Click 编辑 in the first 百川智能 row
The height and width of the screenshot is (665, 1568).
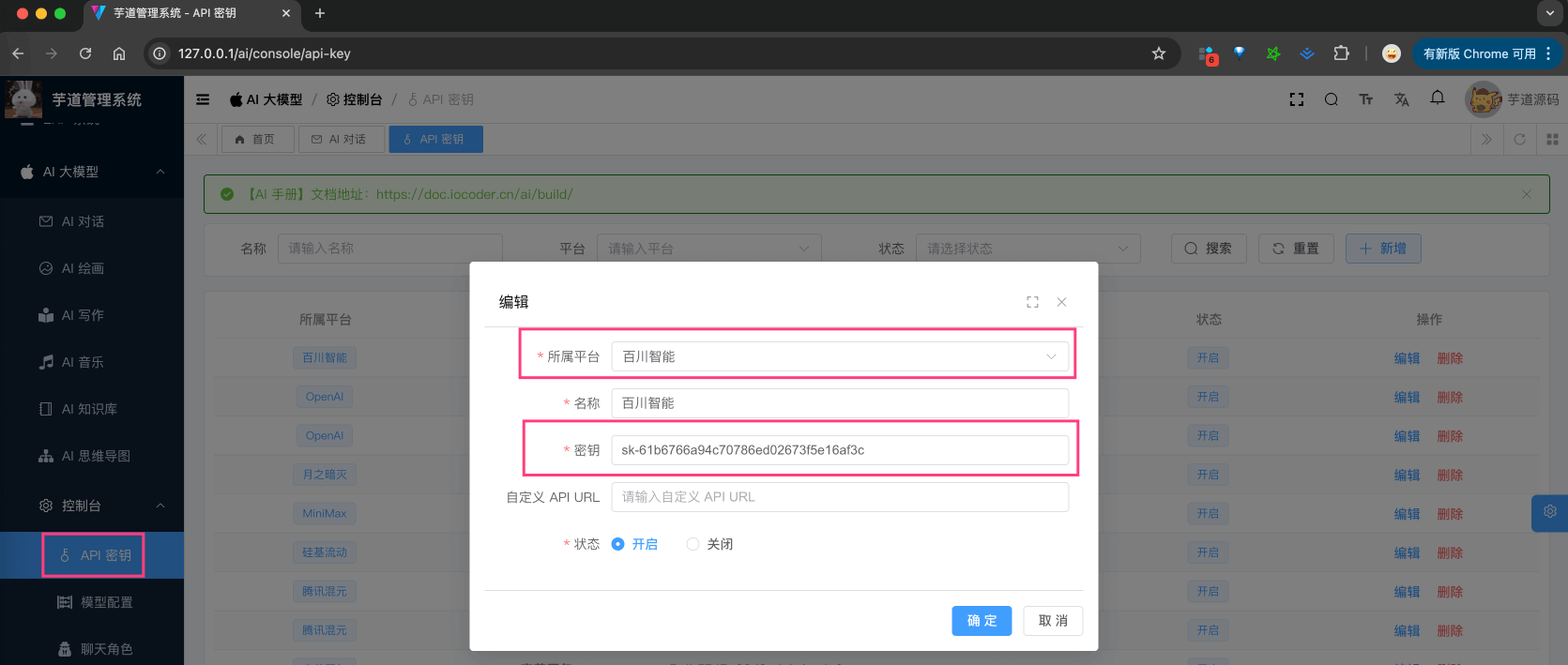pos(1407,358)
